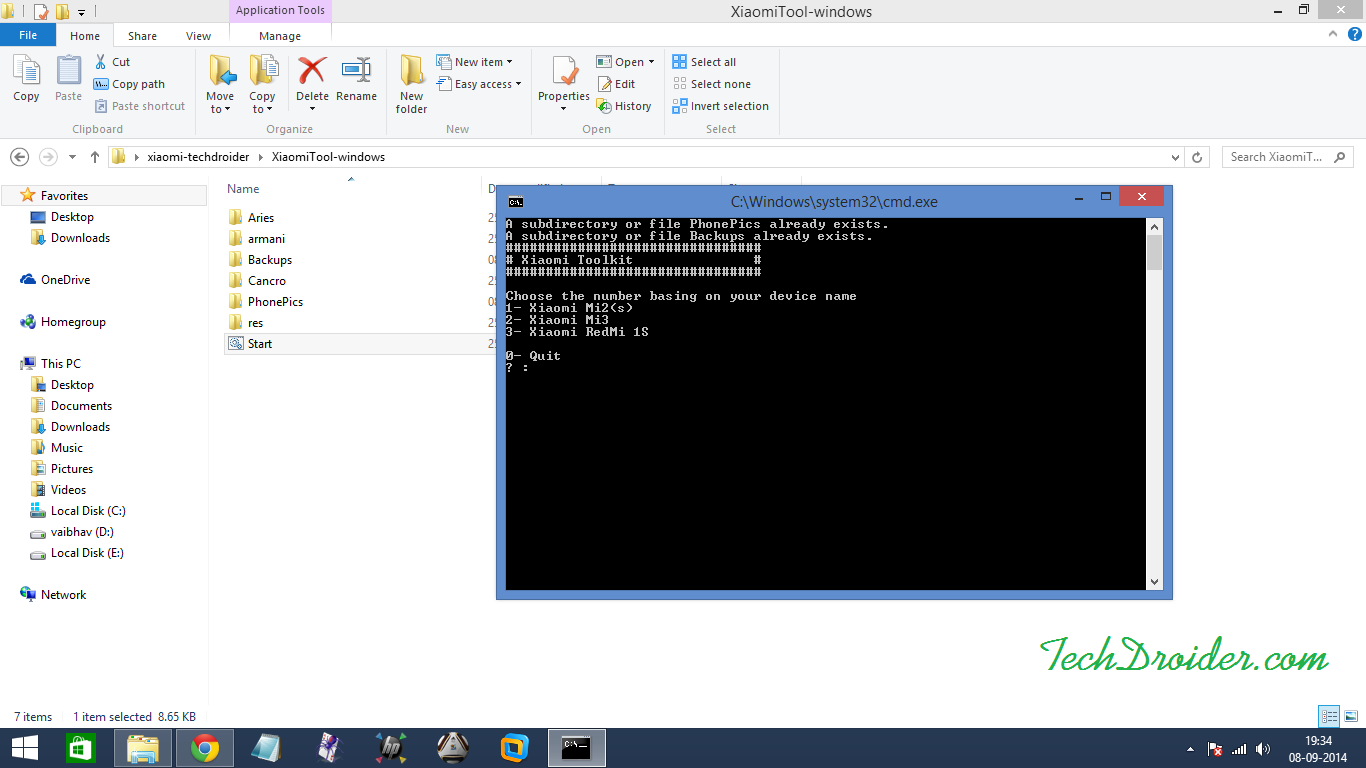The image size is (1366, 768).
Task: Click the Paste icon in the Clipboard group
Action: [67, 80]
